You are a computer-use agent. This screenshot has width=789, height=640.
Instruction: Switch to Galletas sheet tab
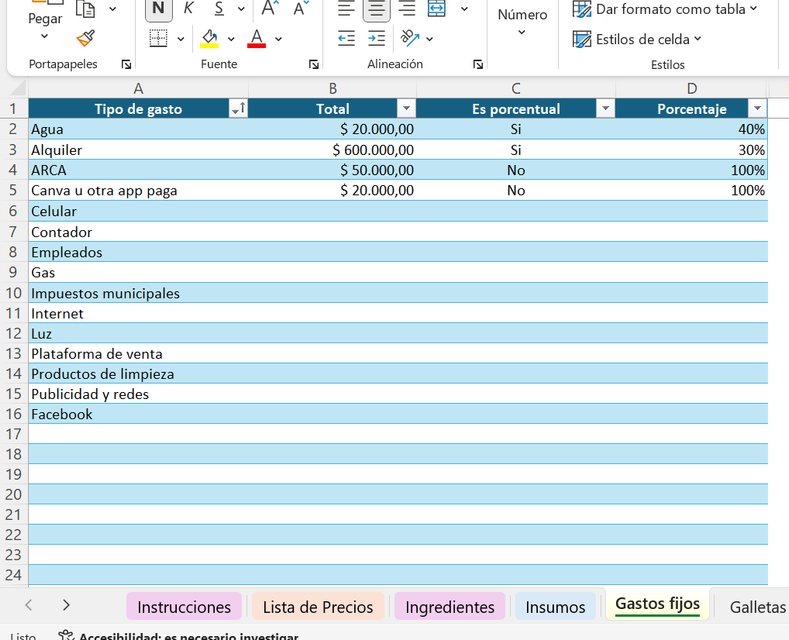click(757, 607)
